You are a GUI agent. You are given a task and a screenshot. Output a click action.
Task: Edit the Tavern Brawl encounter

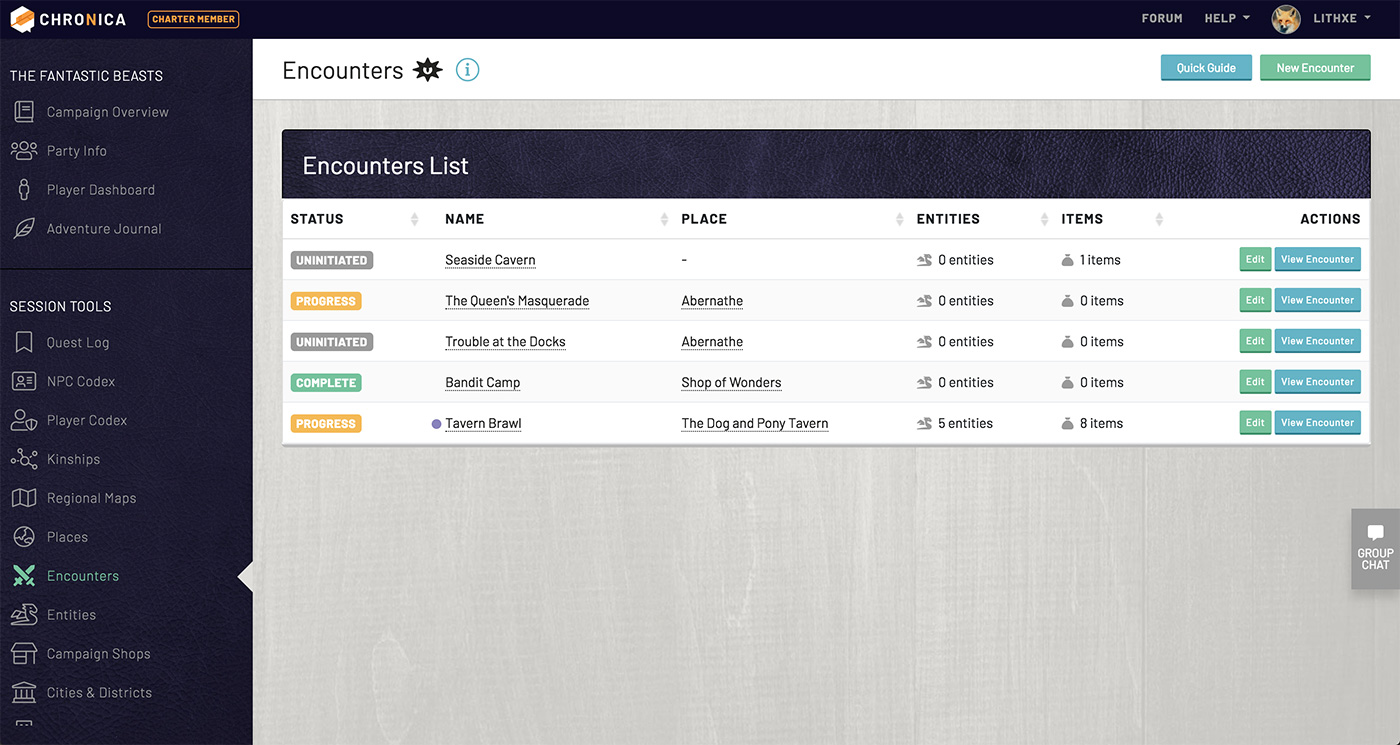[1255, 423]
